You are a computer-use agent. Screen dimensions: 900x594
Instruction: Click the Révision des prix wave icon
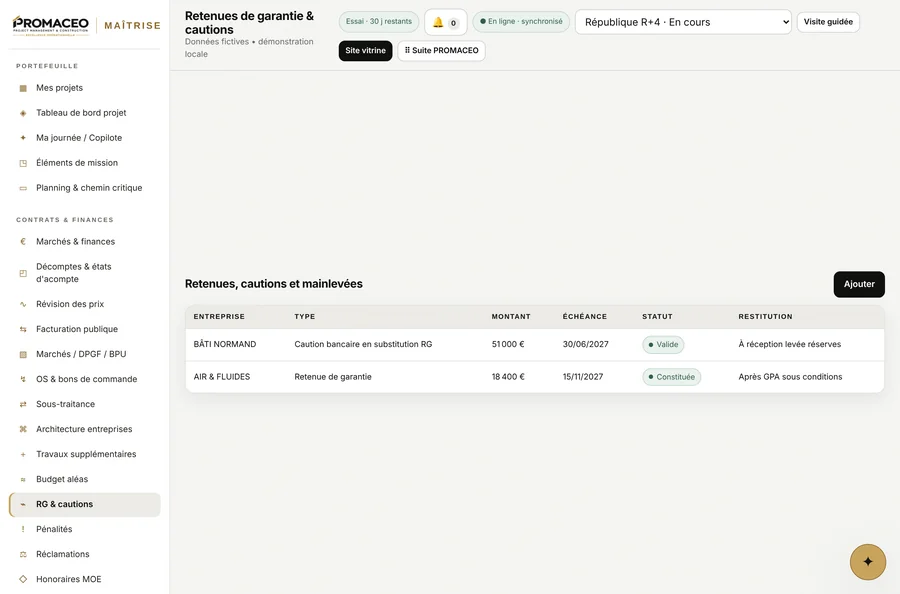click(x=23, y=304)
